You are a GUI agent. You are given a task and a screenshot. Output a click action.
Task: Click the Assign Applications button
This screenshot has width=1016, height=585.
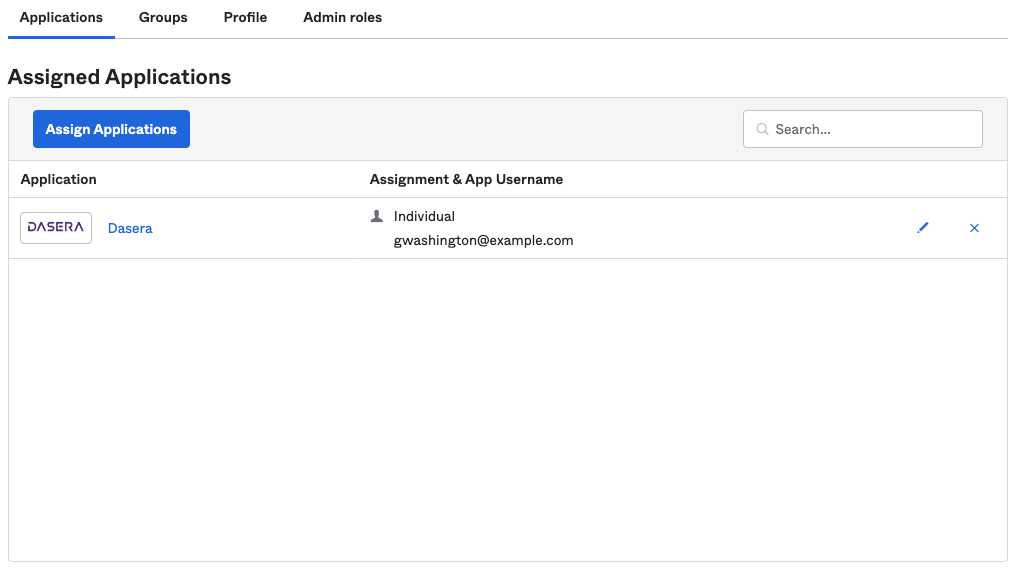point(111,129)
